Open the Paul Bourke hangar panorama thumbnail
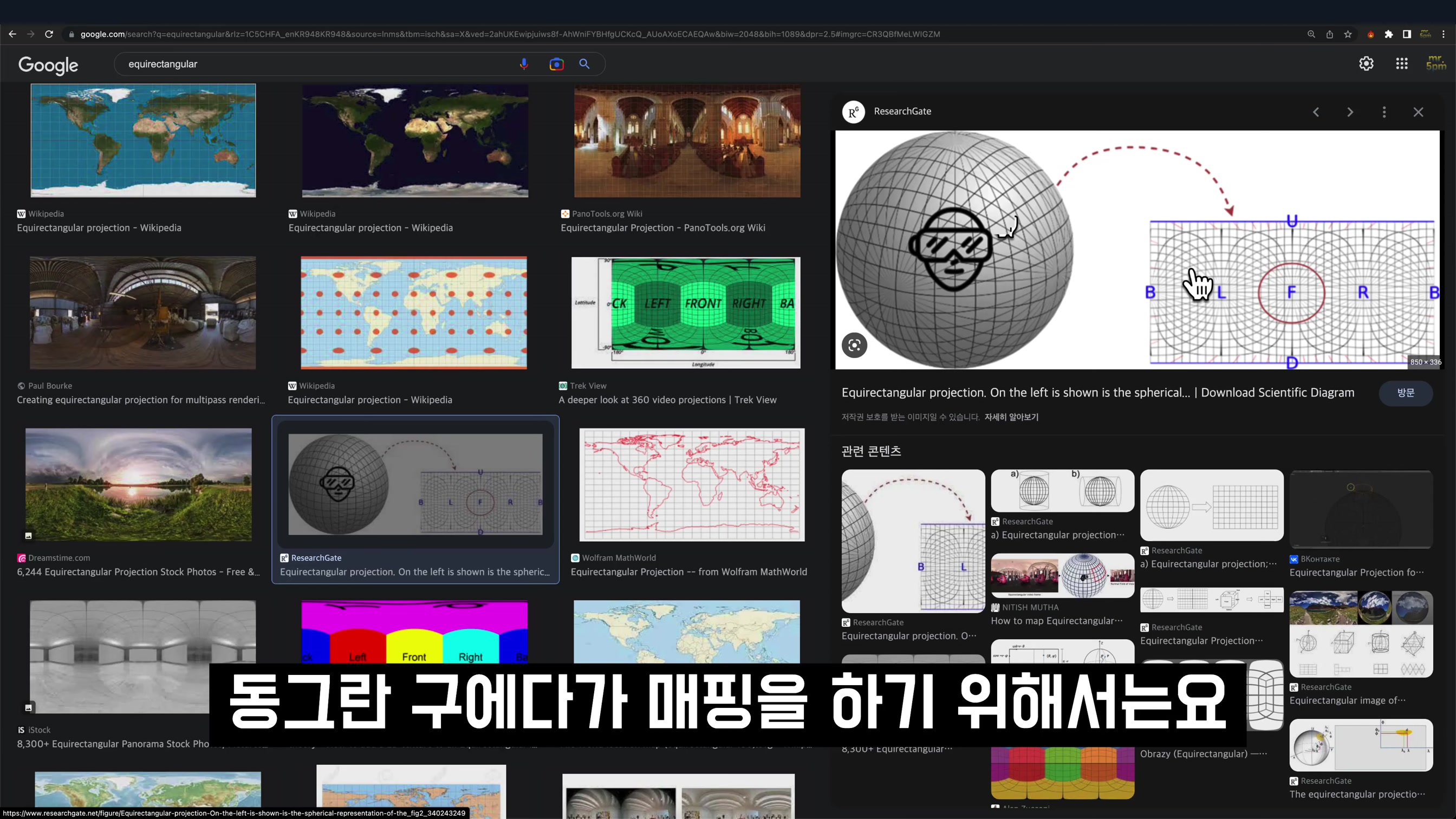Viewport: 1456px width, 819px height. pos(142,313)
